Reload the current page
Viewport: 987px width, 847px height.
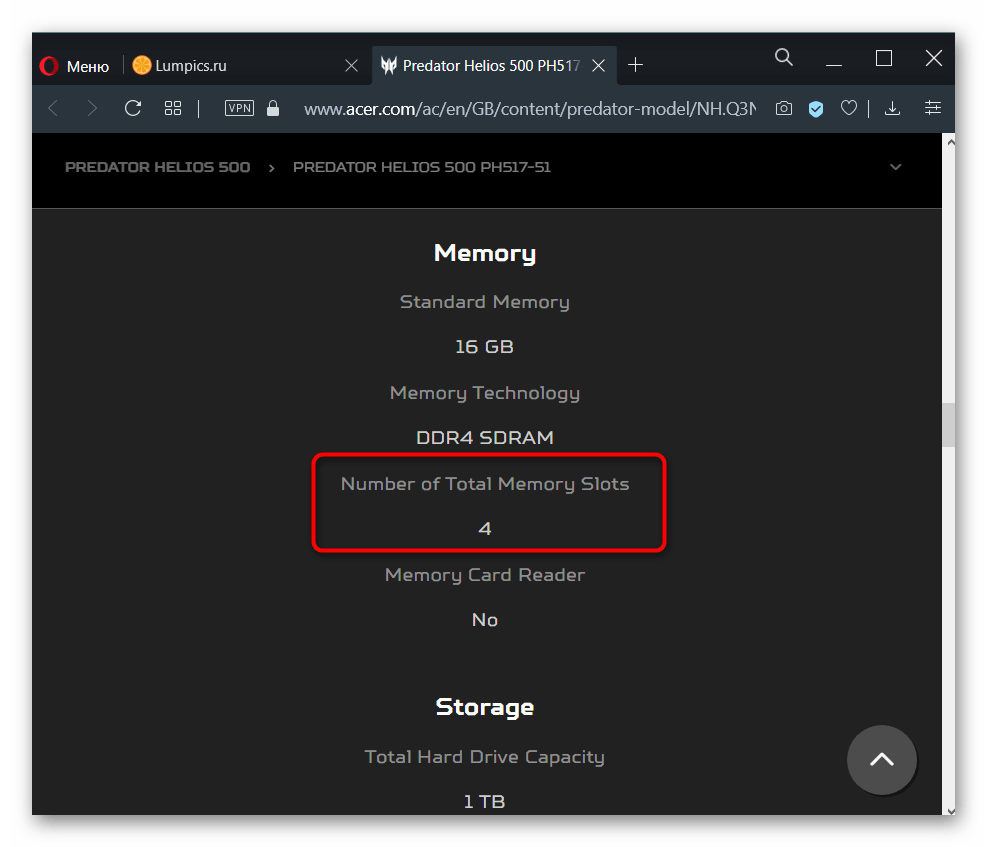(133, 108)
